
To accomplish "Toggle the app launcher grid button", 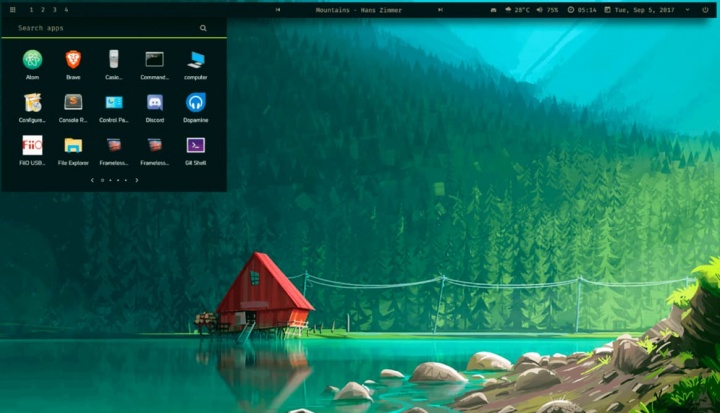I will (x=13, y=10).
